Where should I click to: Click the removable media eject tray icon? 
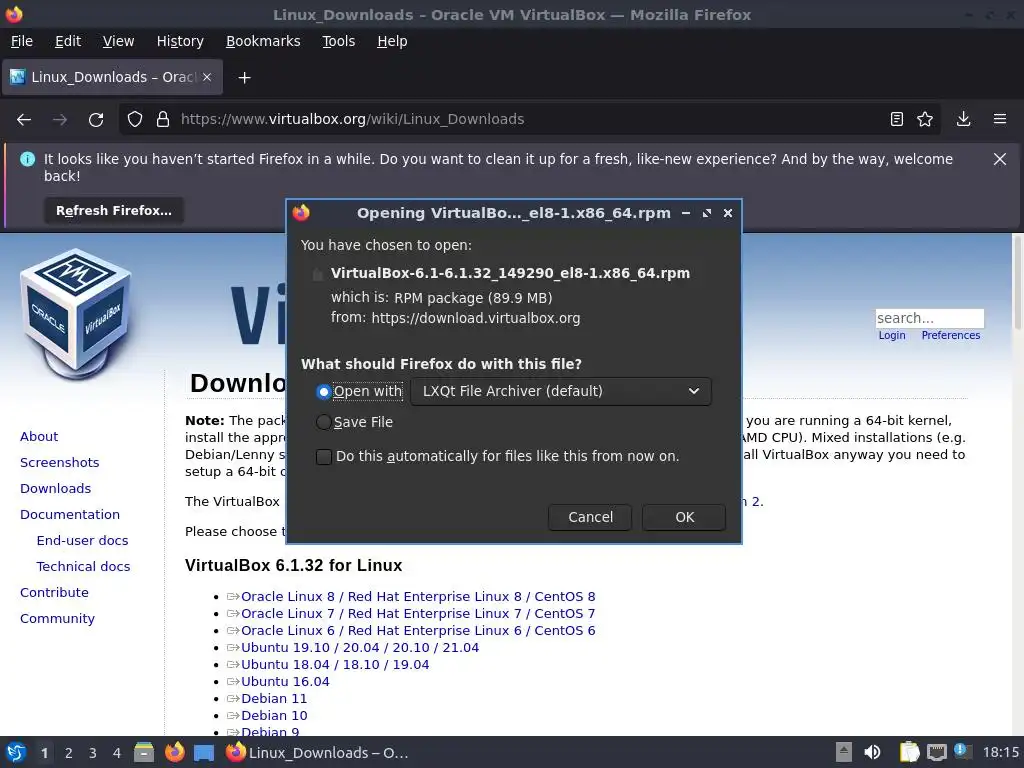[x=844, y=752]
